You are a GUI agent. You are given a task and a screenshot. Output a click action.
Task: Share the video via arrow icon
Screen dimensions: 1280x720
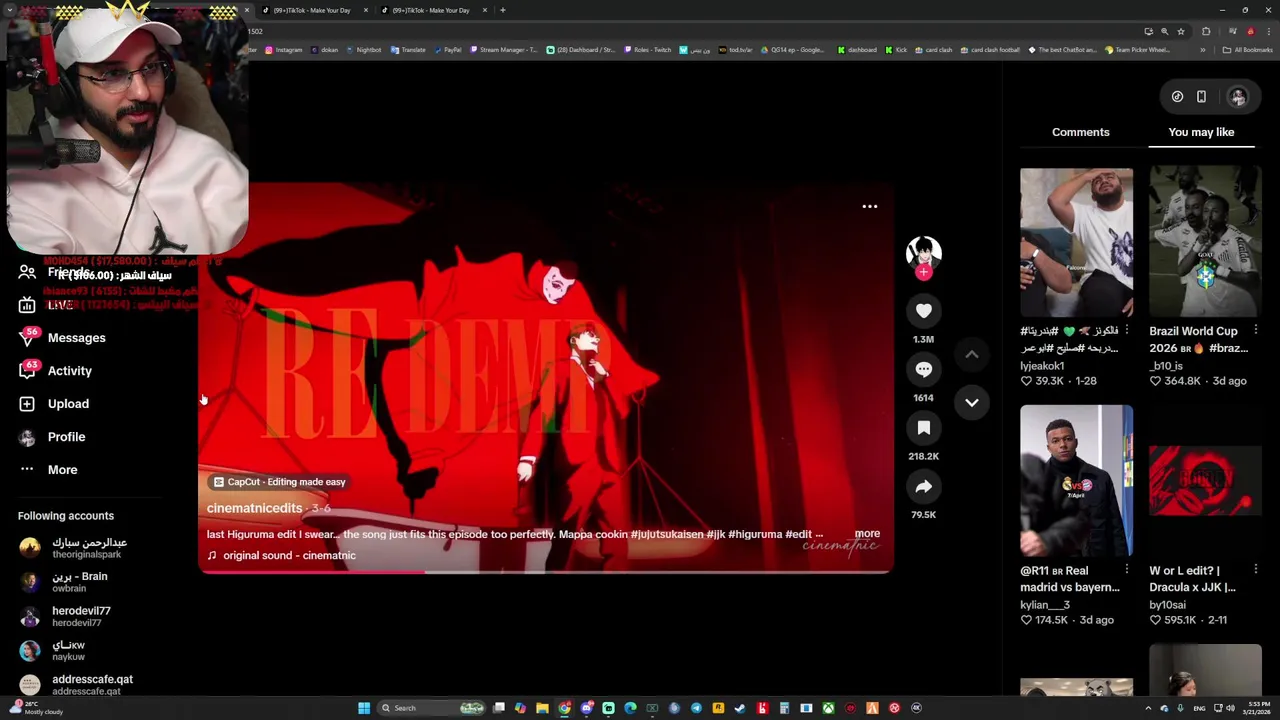pyautogui.click(x=923, y=487)
